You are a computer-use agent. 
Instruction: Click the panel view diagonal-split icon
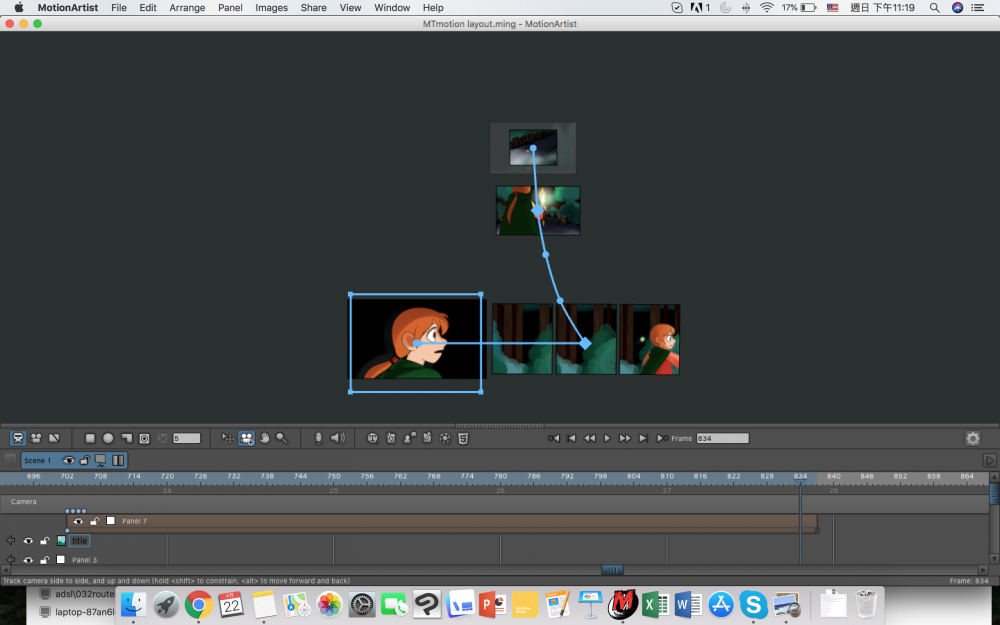[54, 438]
